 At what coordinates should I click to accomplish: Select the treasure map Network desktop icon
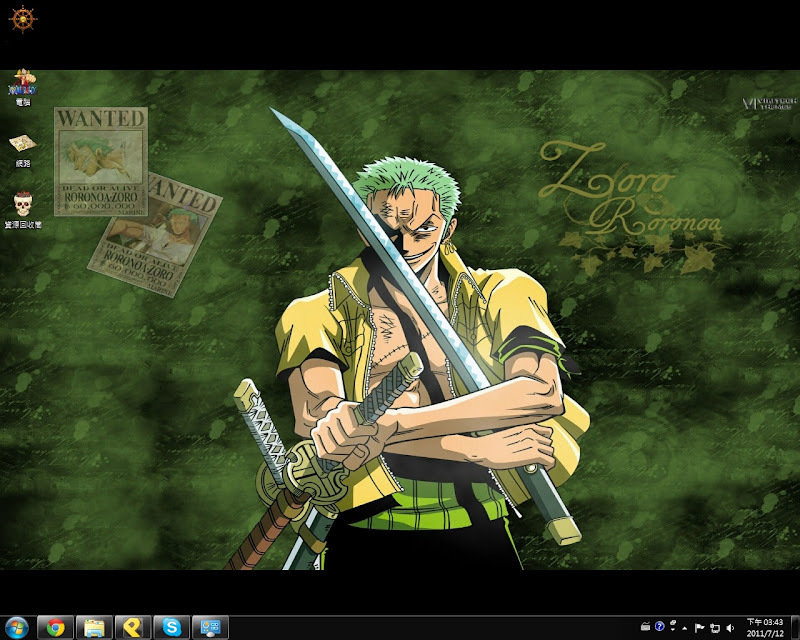coord(23,151)
